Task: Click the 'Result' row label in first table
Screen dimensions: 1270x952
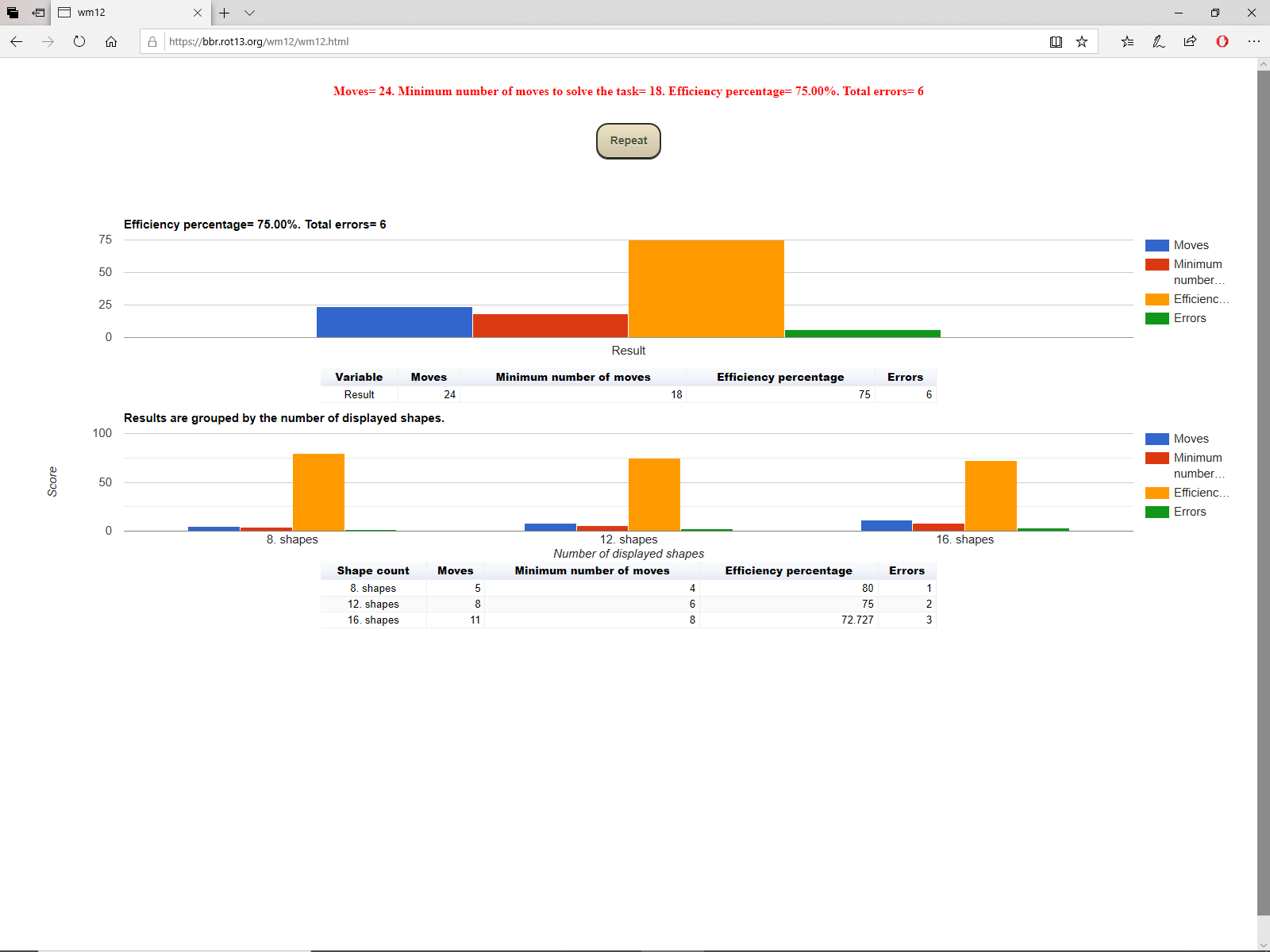Action: click(359, 395)
